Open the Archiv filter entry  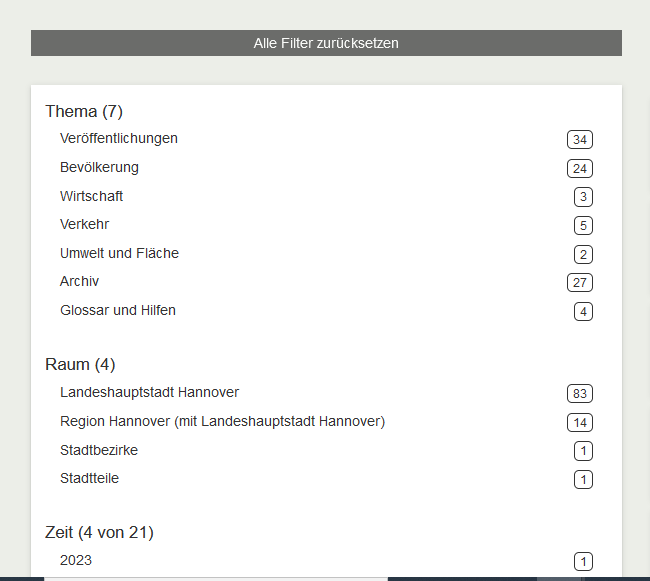tap(80, 281)
